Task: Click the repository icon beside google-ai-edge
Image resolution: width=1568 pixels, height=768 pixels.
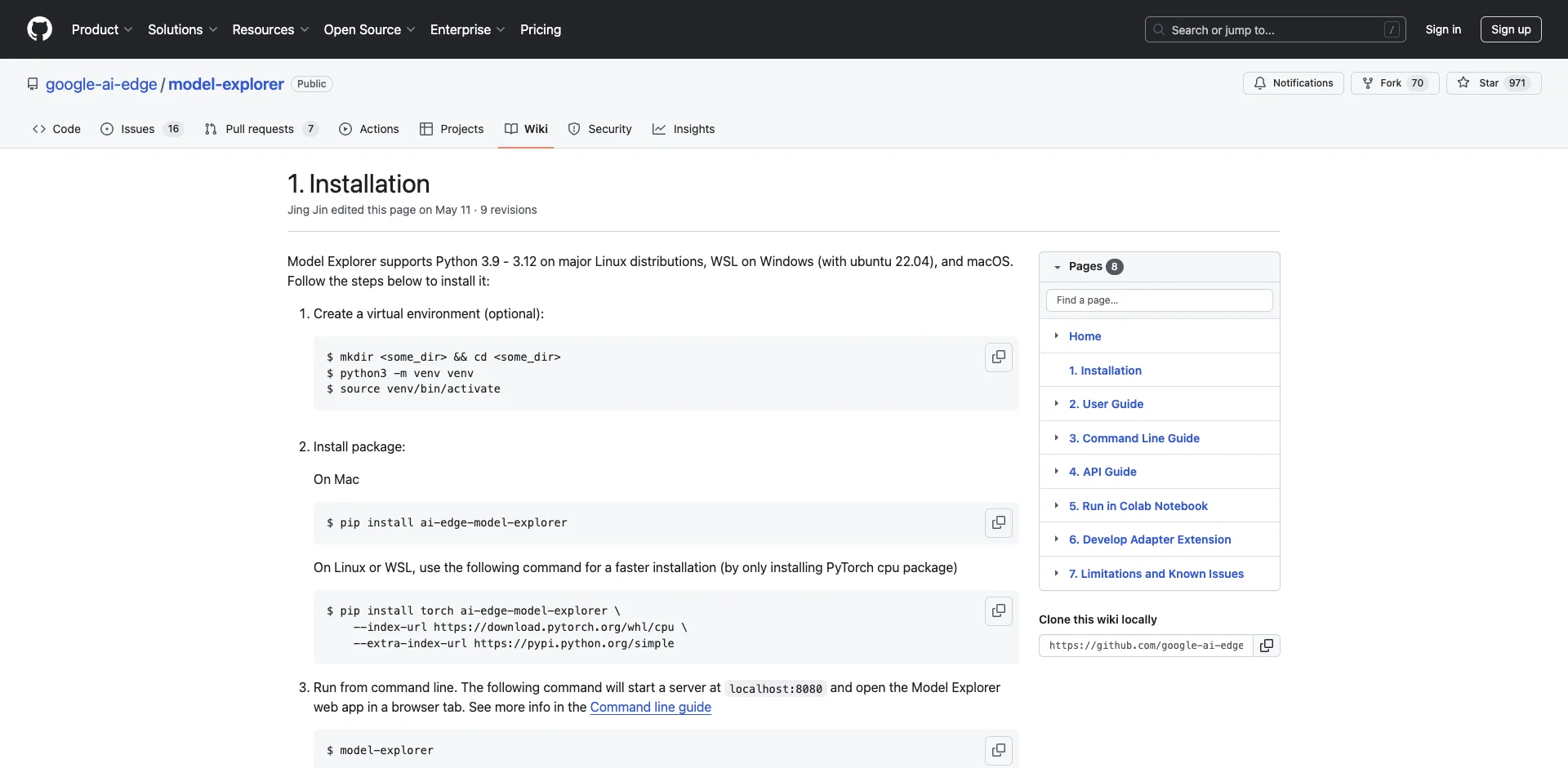Action: [33, 84]
